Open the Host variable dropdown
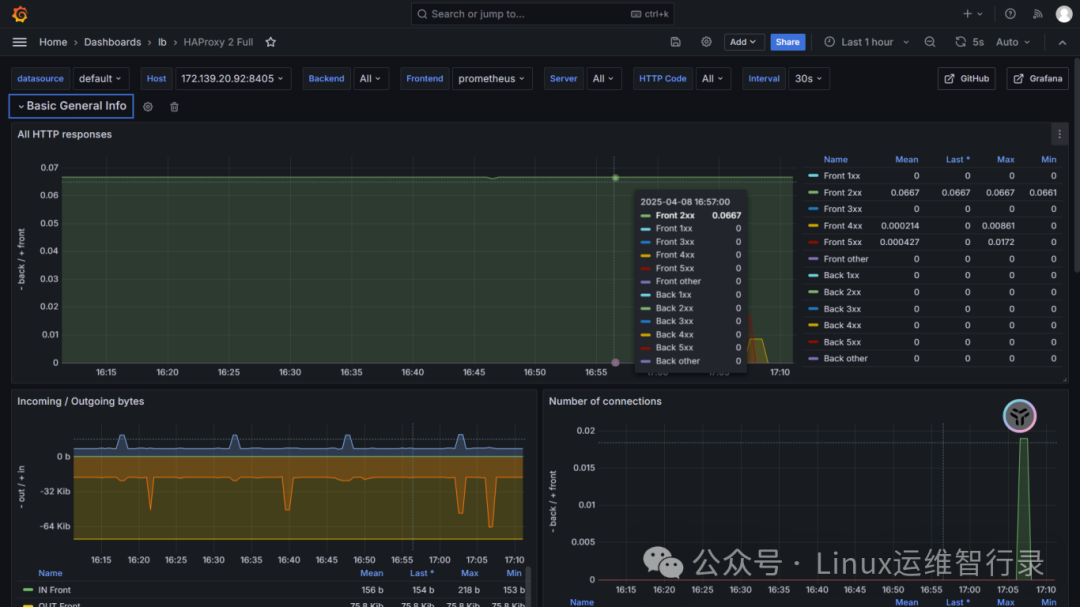This screenshot has width=1080, height=607. (233, 79)
